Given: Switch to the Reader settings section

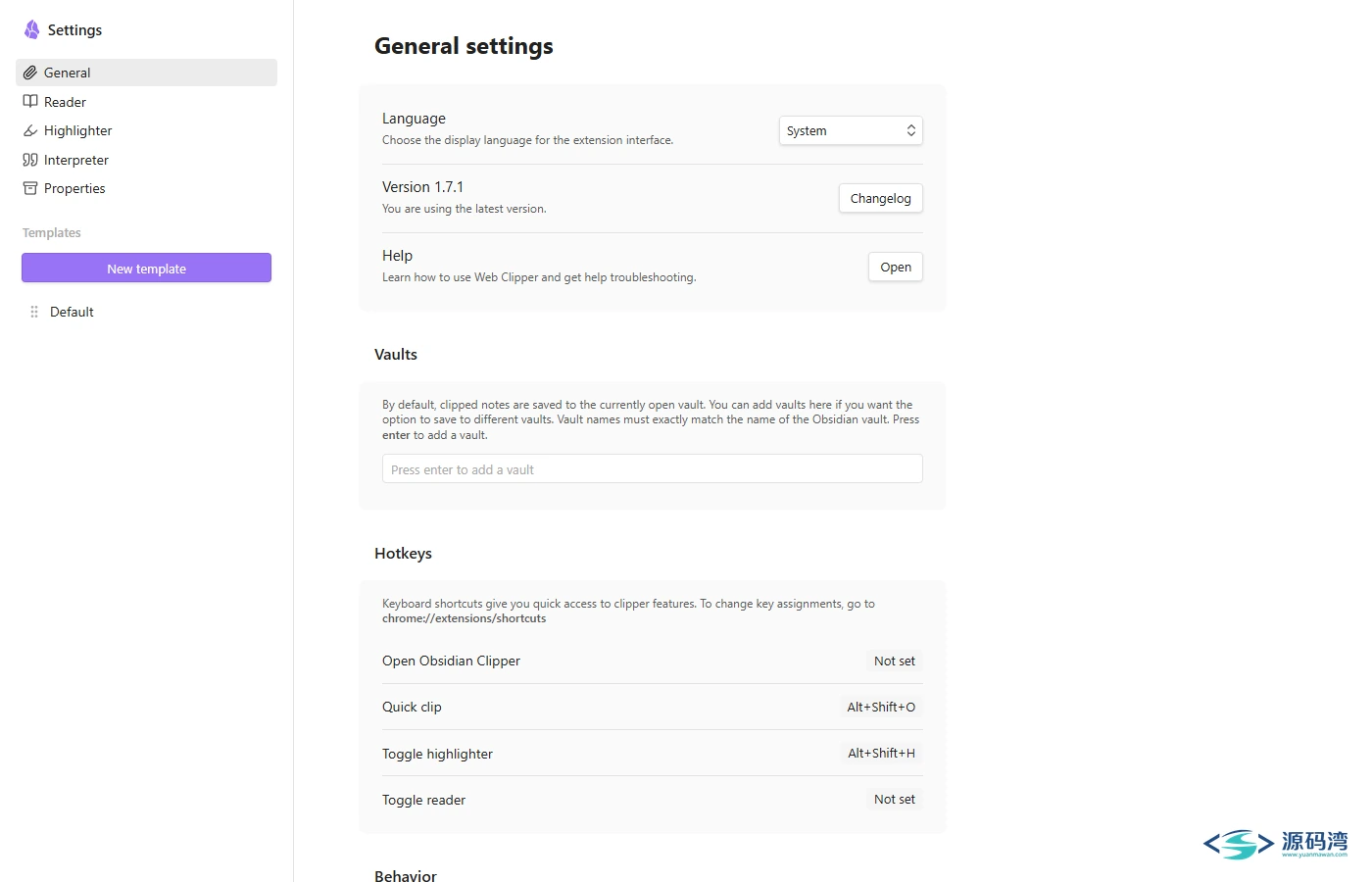Looking at the screenshot, I should (x=146, y=102).
